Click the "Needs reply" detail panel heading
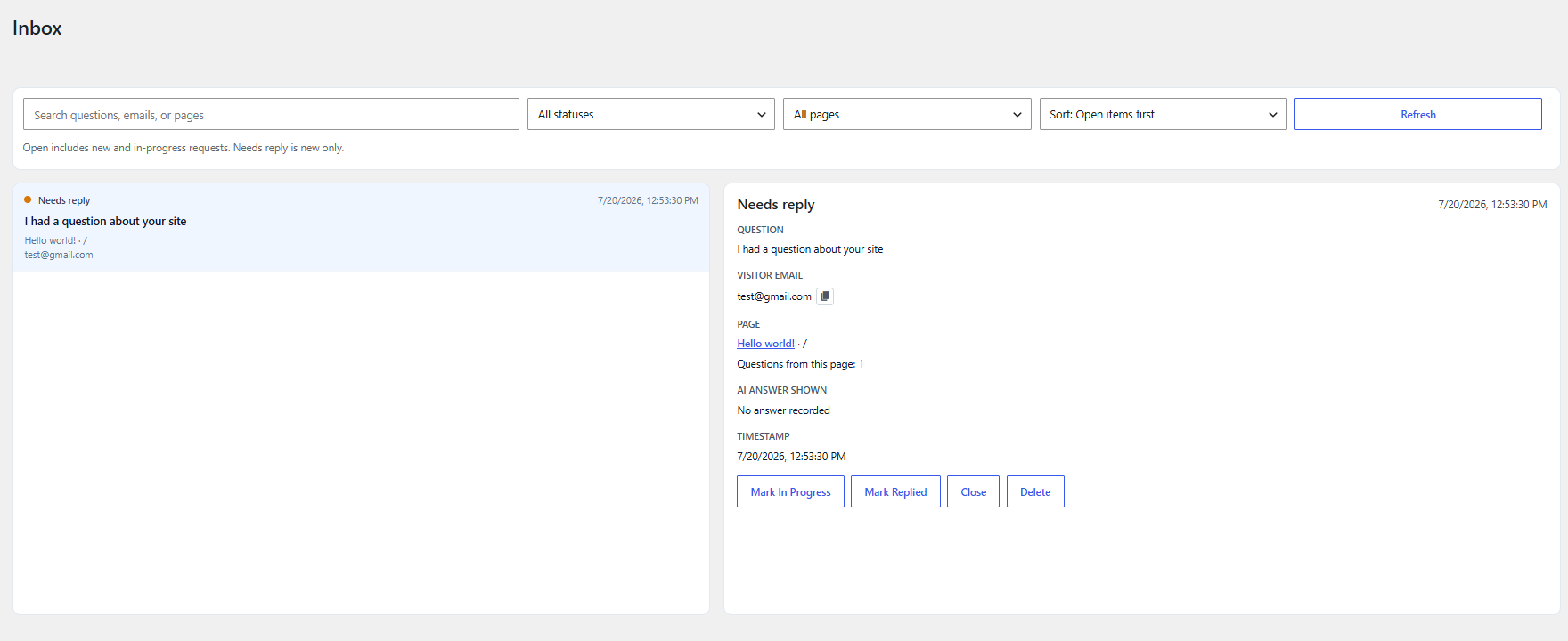This screenshot has width=1568, height=641. [776, 205]
